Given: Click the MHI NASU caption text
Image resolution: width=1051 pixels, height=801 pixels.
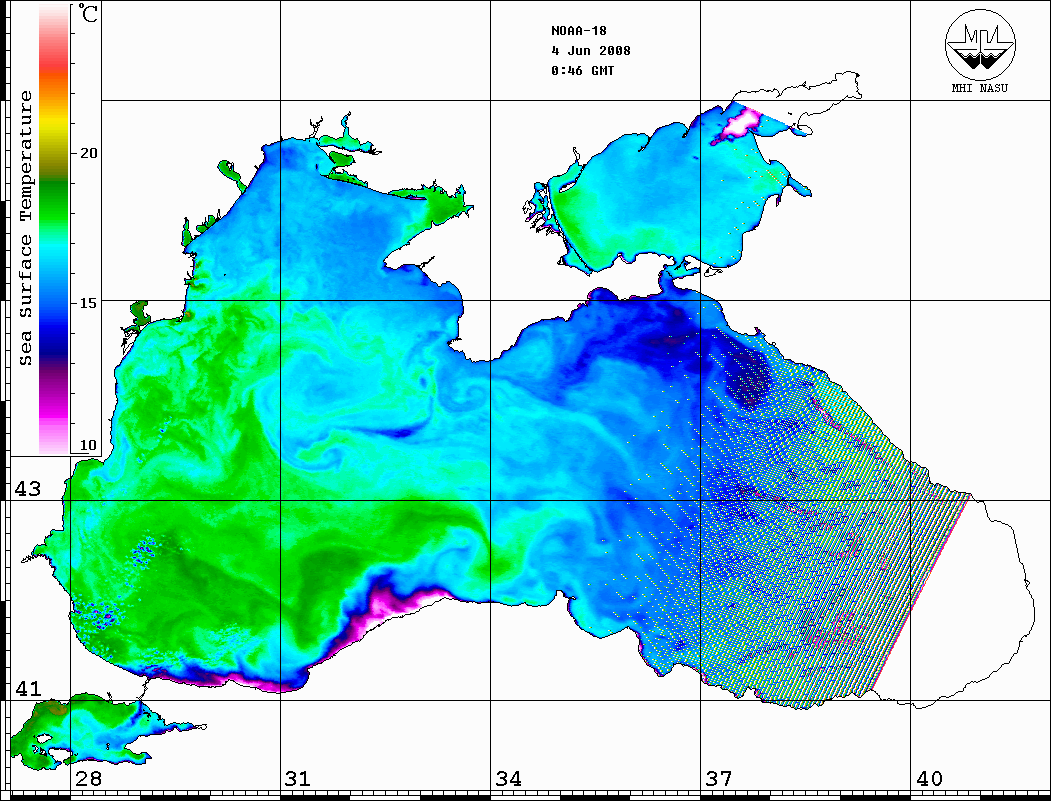Looking at the screenshot, I should coord(979,88).
